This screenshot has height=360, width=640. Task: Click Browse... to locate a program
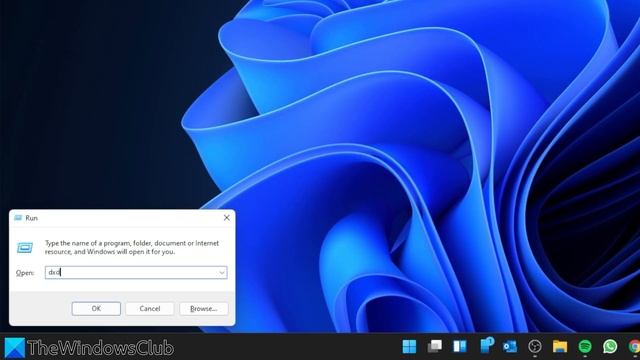[204, 309]
